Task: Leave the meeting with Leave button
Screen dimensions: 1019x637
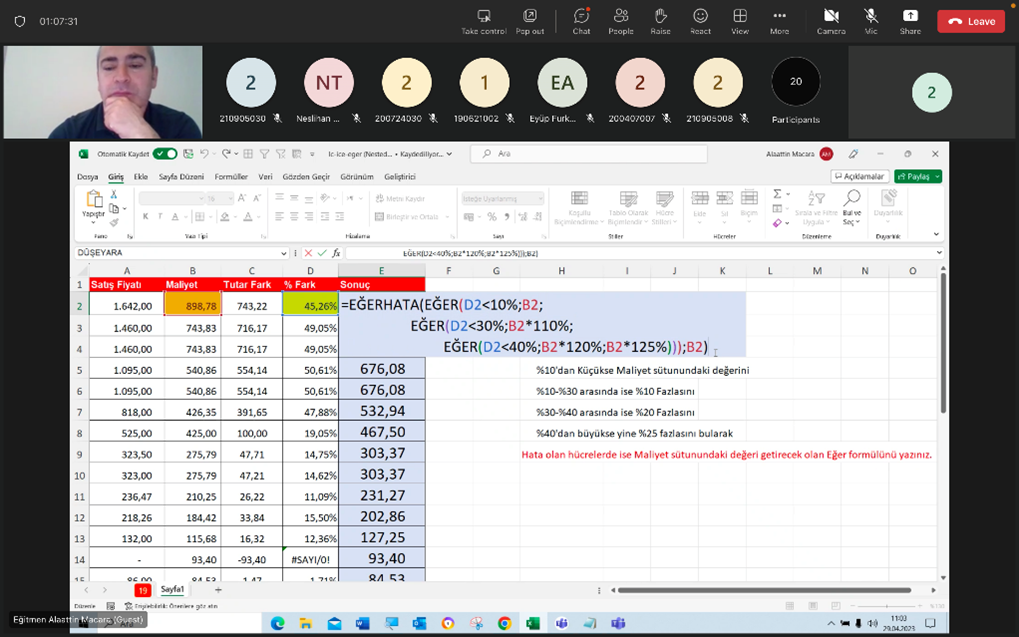Action: (x=971, y=21)
